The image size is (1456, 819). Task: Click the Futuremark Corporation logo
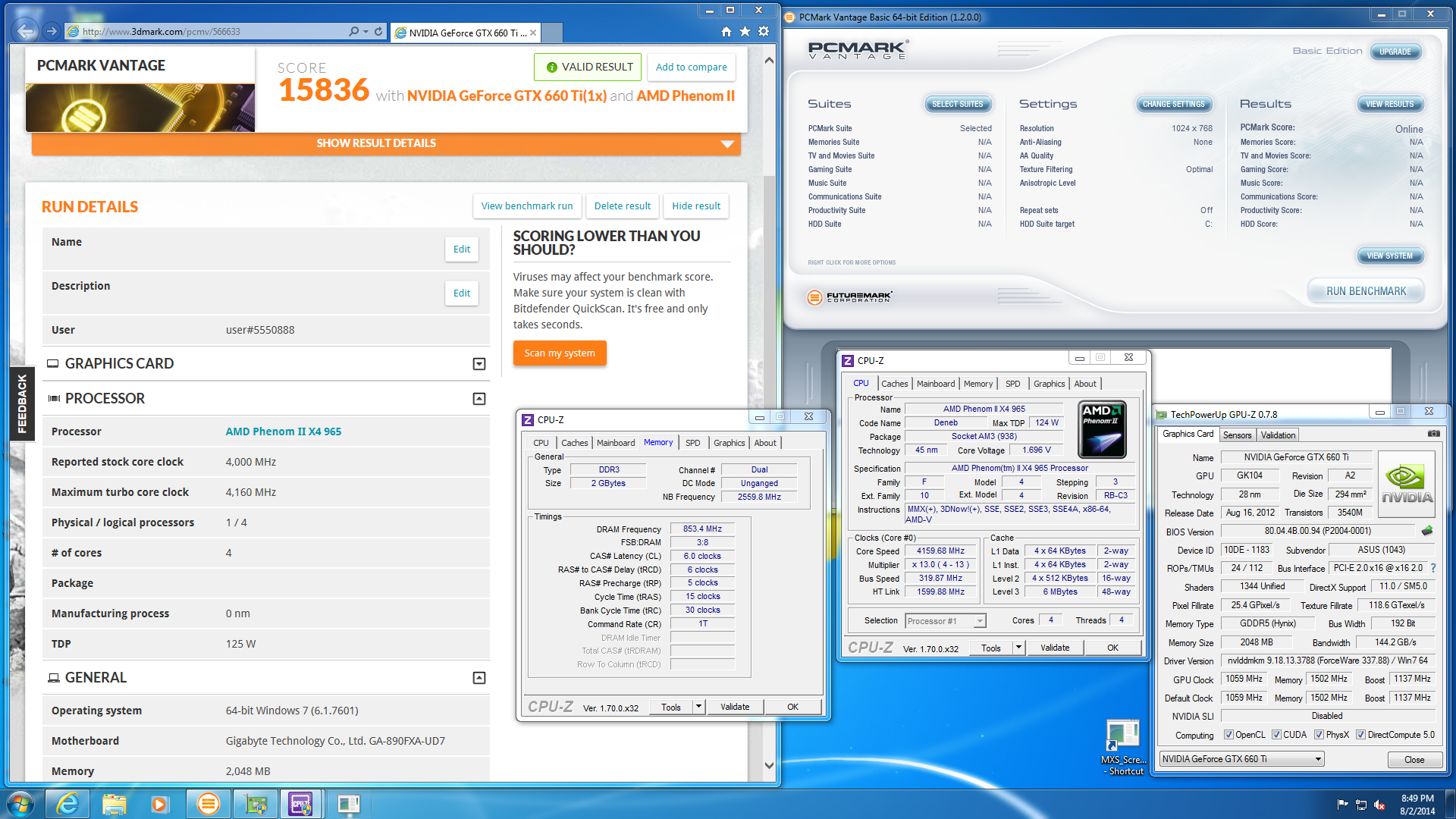click(x=850, y=297)
